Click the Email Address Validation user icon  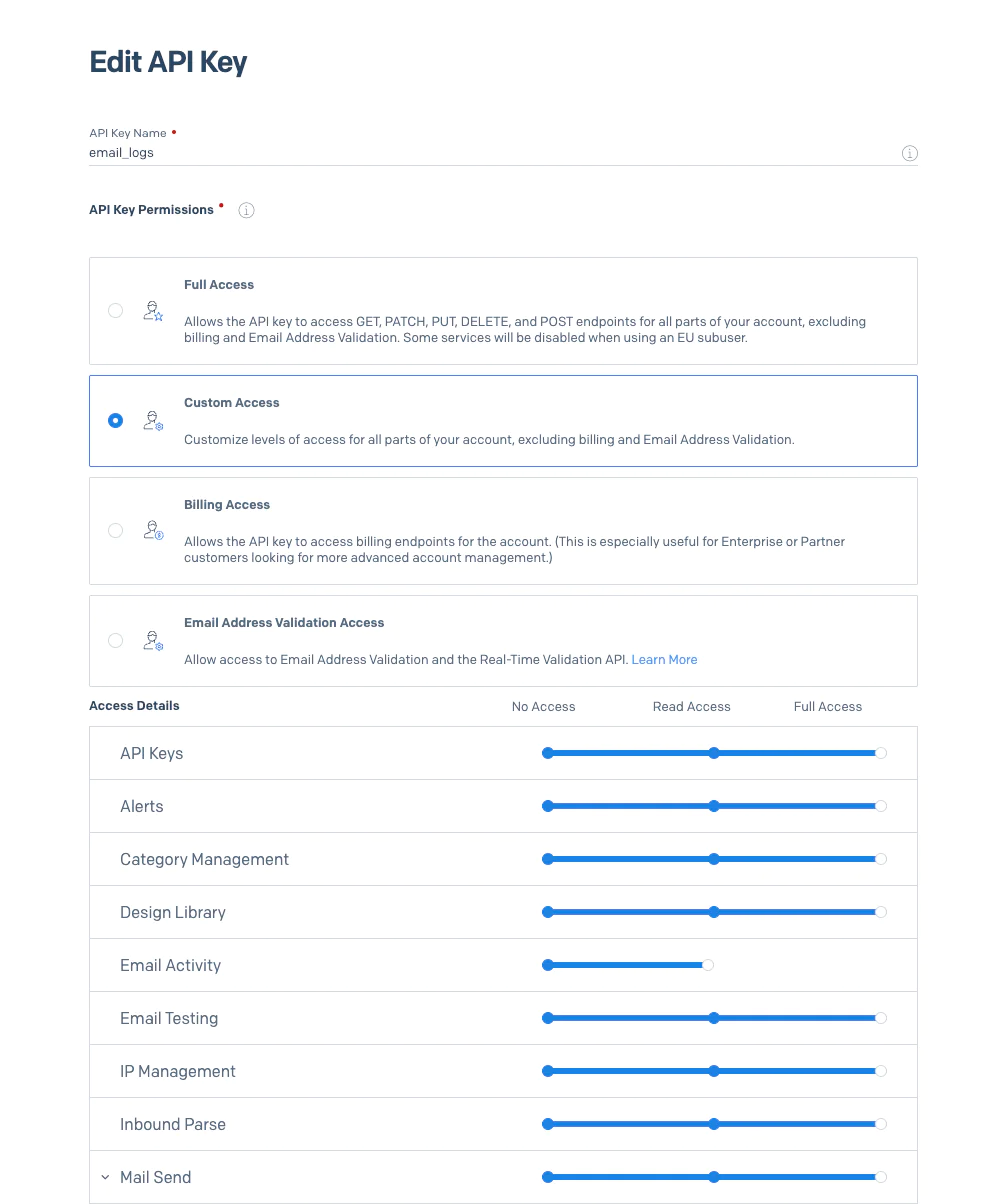coord(152,641)
